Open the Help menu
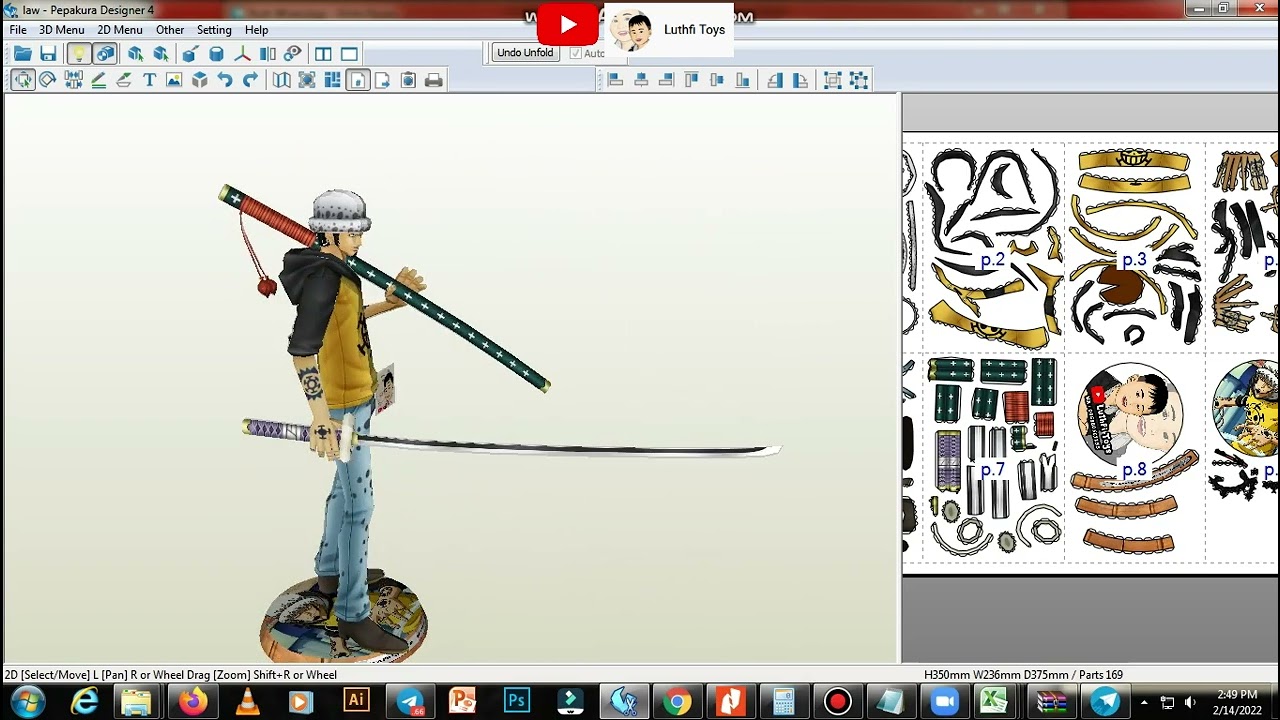This screenshot has height=720, width=1280. 256,30
